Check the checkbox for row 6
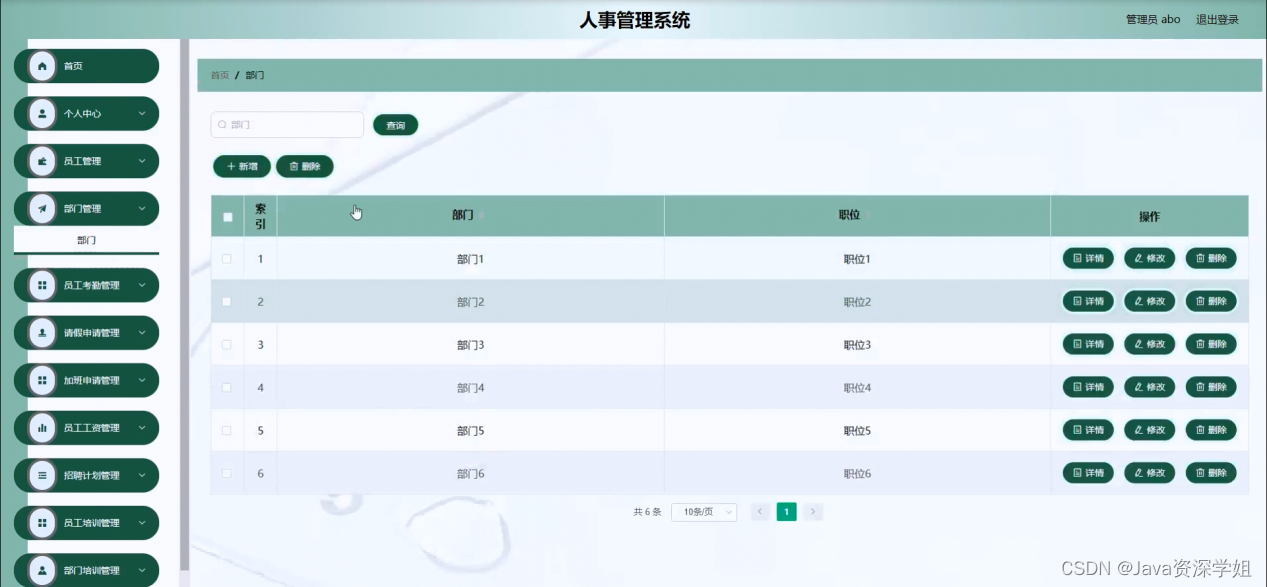Image resolution: width=1267 pixels, height=587 pixels. [x=227, y=474]
